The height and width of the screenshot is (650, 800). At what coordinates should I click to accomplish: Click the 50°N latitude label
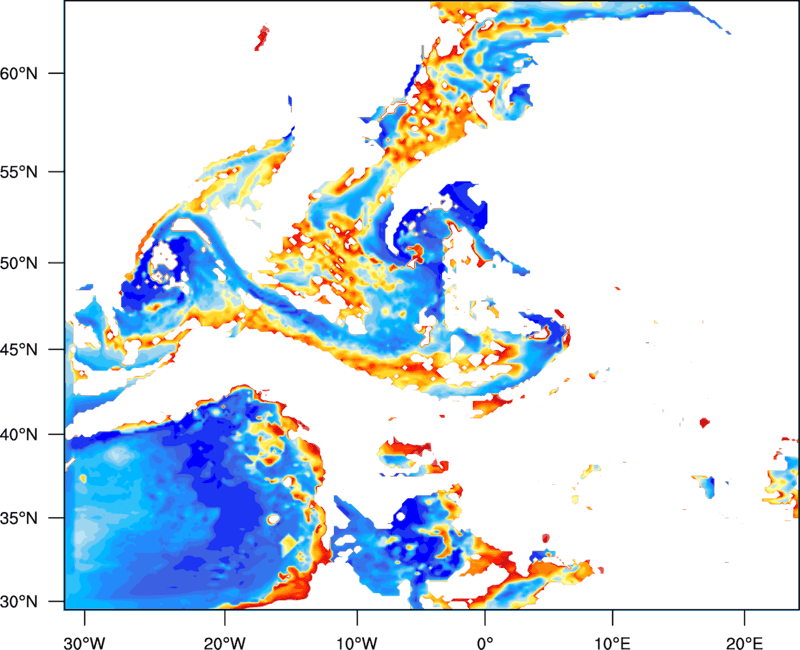click(19, 263)
